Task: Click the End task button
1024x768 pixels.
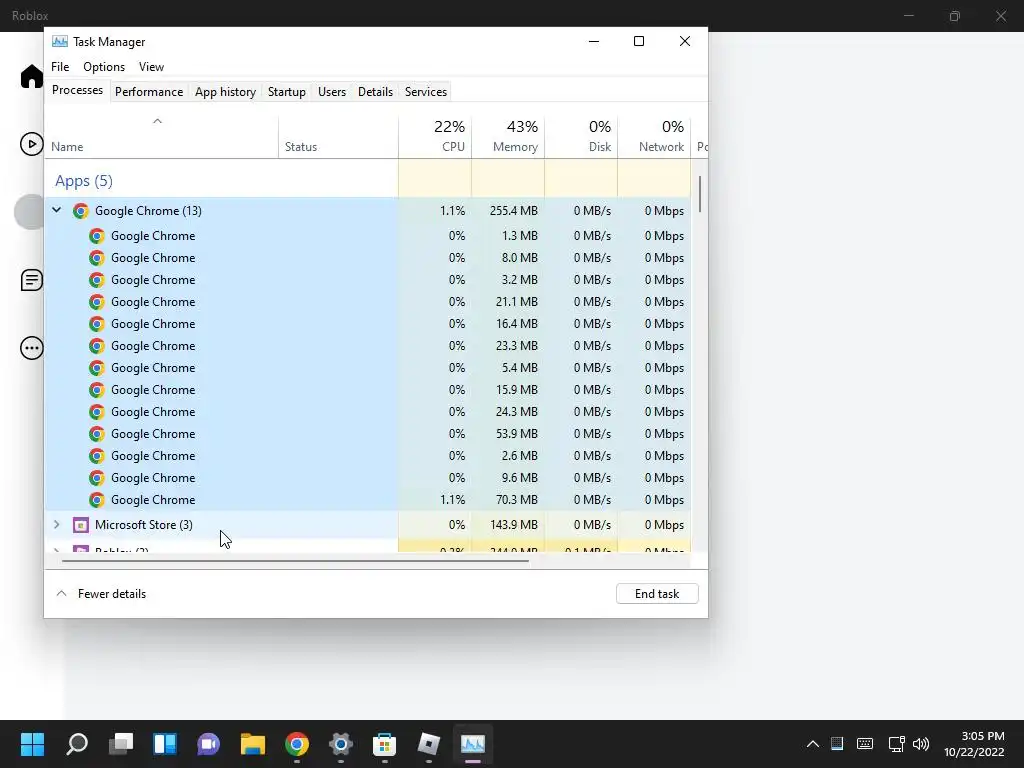Action: 657,594
